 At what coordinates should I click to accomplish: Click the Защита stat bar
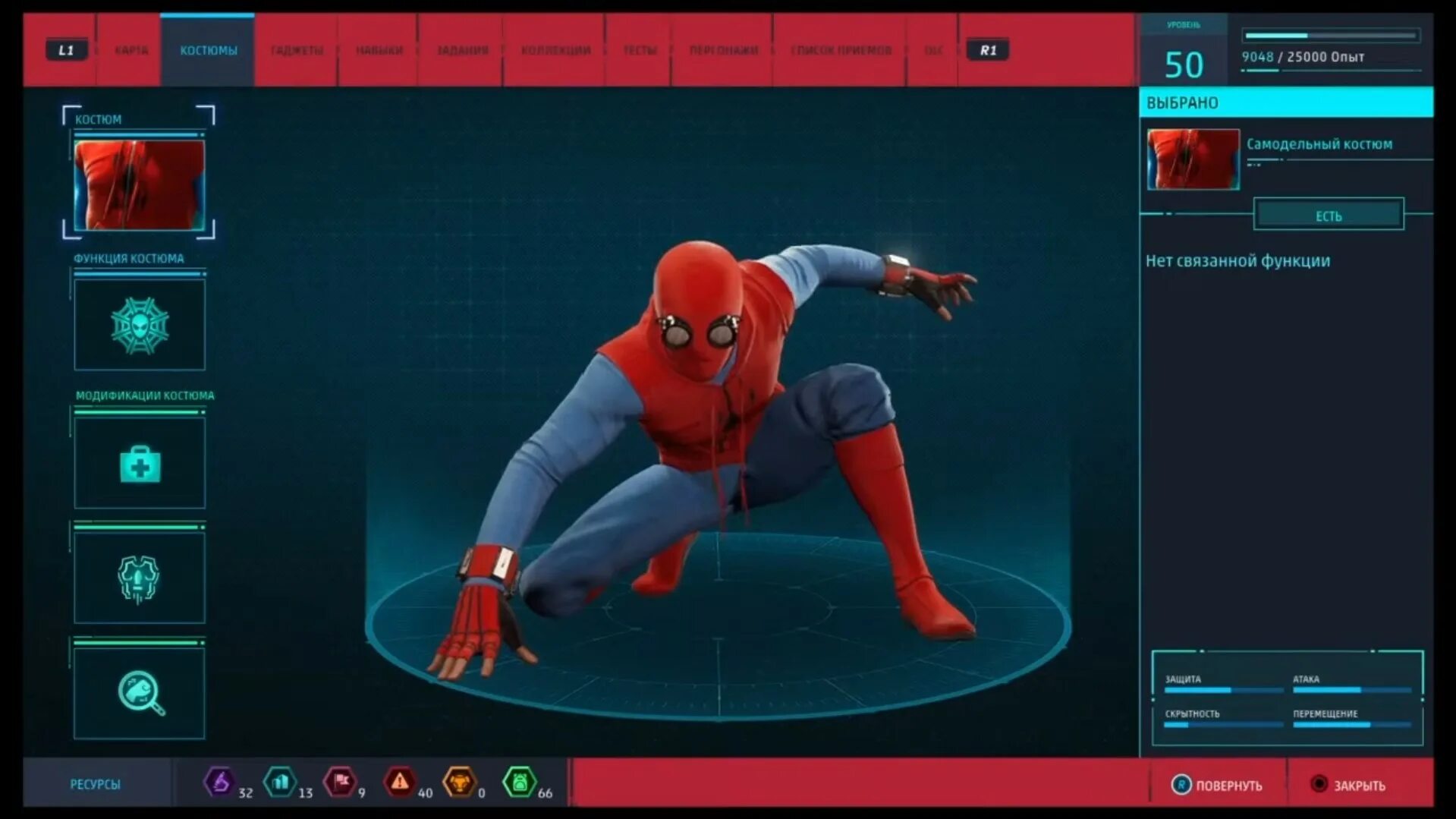coord(1223,690)
